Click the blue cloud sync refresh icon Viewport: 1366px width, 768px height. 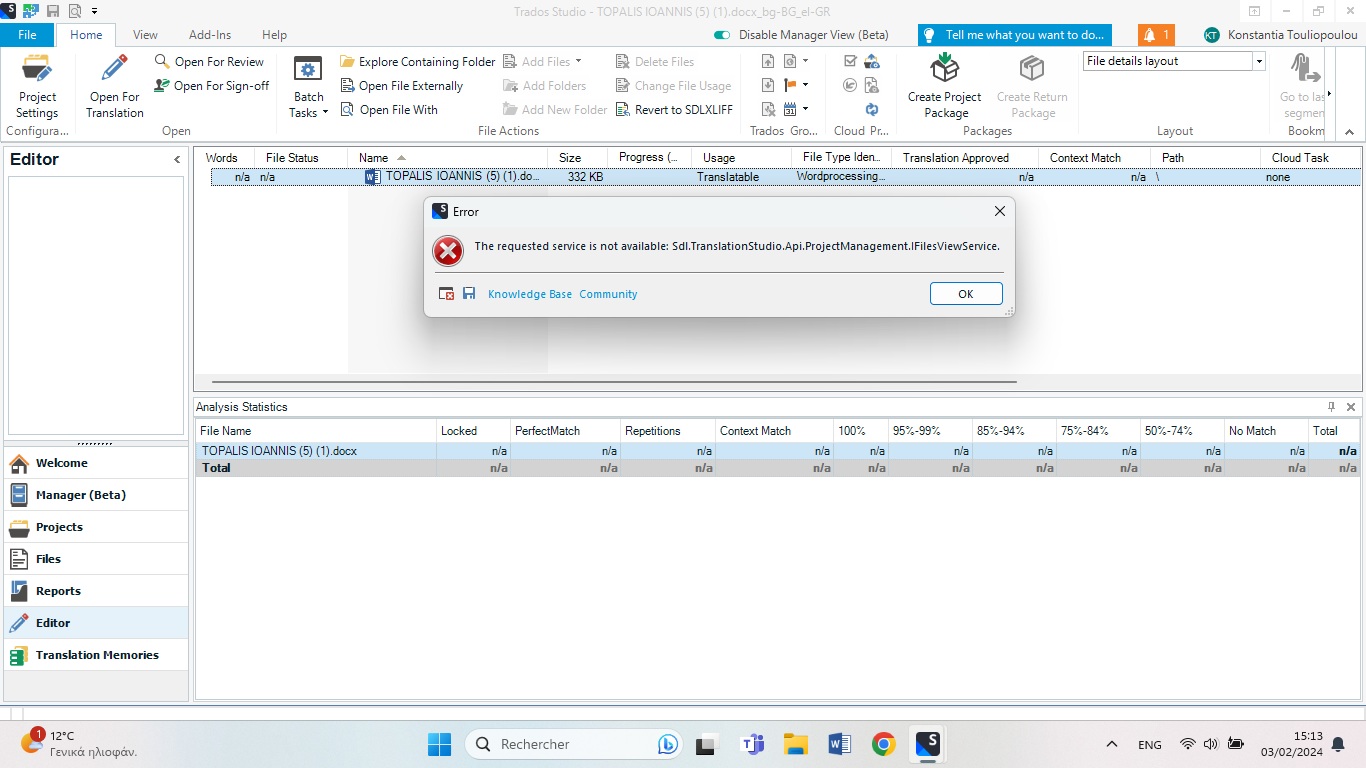point(872,109)
